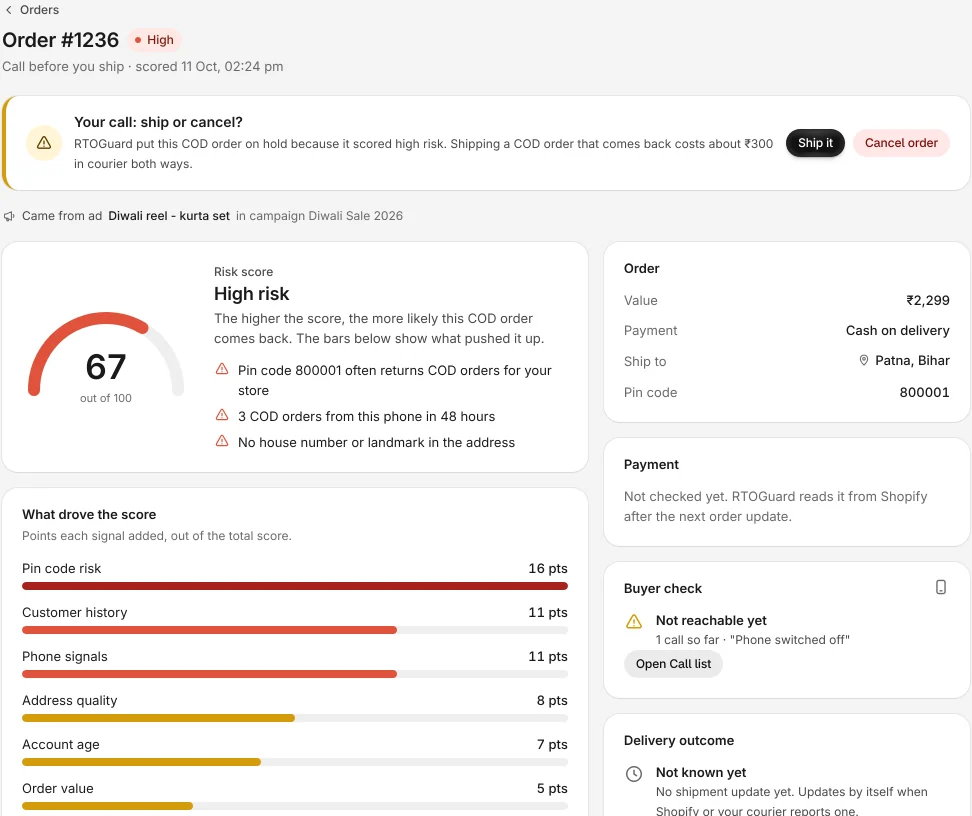972x816 pixels.
Task: Go back to Orders list
Action: [32, 10]
